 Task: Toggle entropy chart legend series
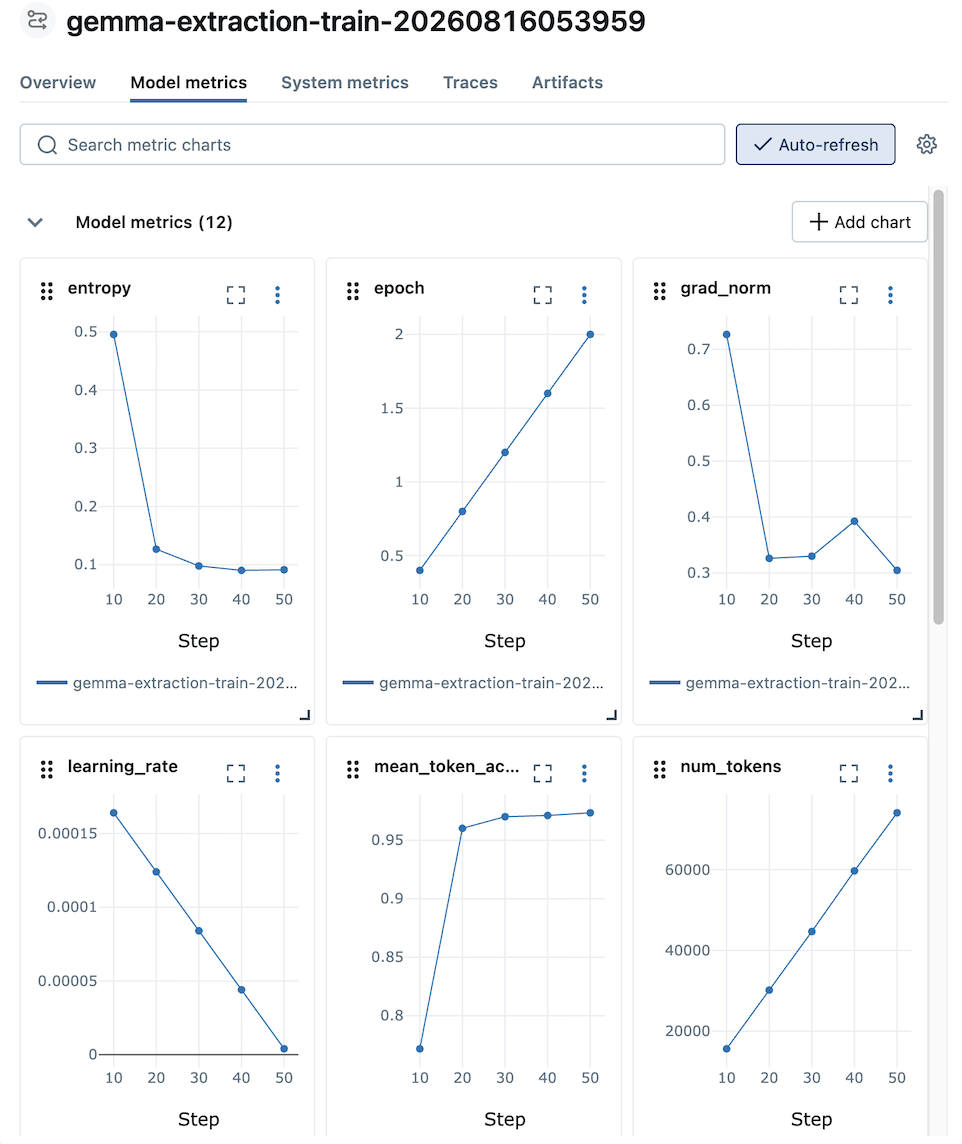tap(167, 683)
